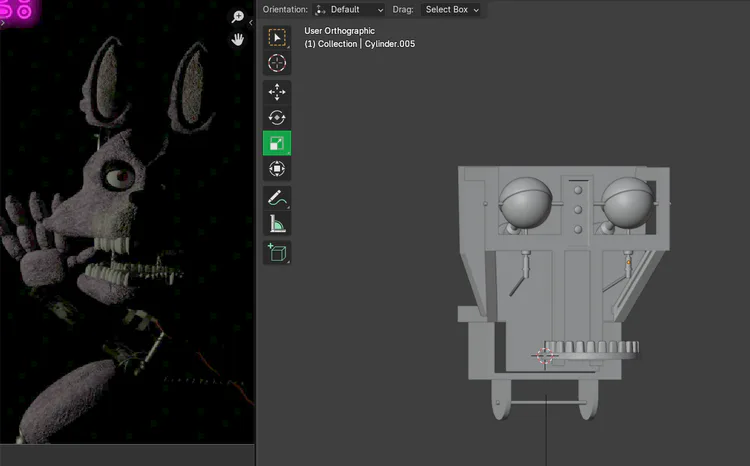Click the zoom magnifier in image viewer
The height and width of the screenshot is (466, 750).
[x=238, y=17]
